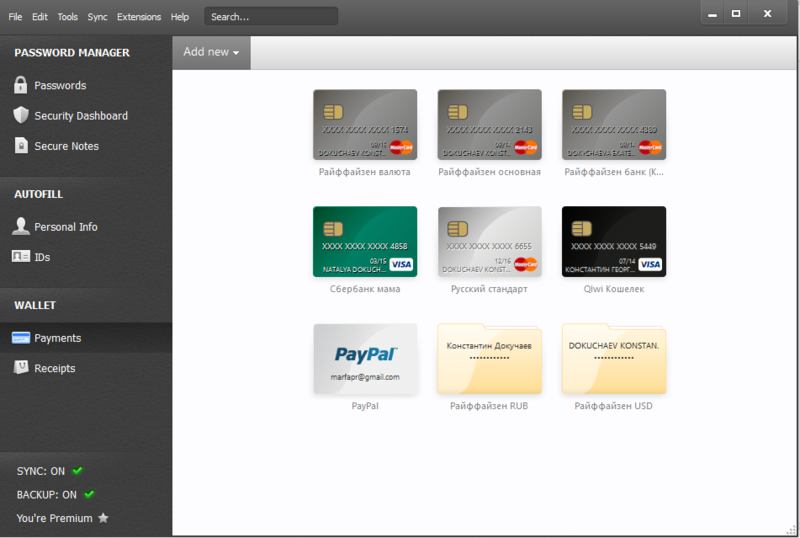
Task: Open the card ending in 2143
Action: click(489, 125)
